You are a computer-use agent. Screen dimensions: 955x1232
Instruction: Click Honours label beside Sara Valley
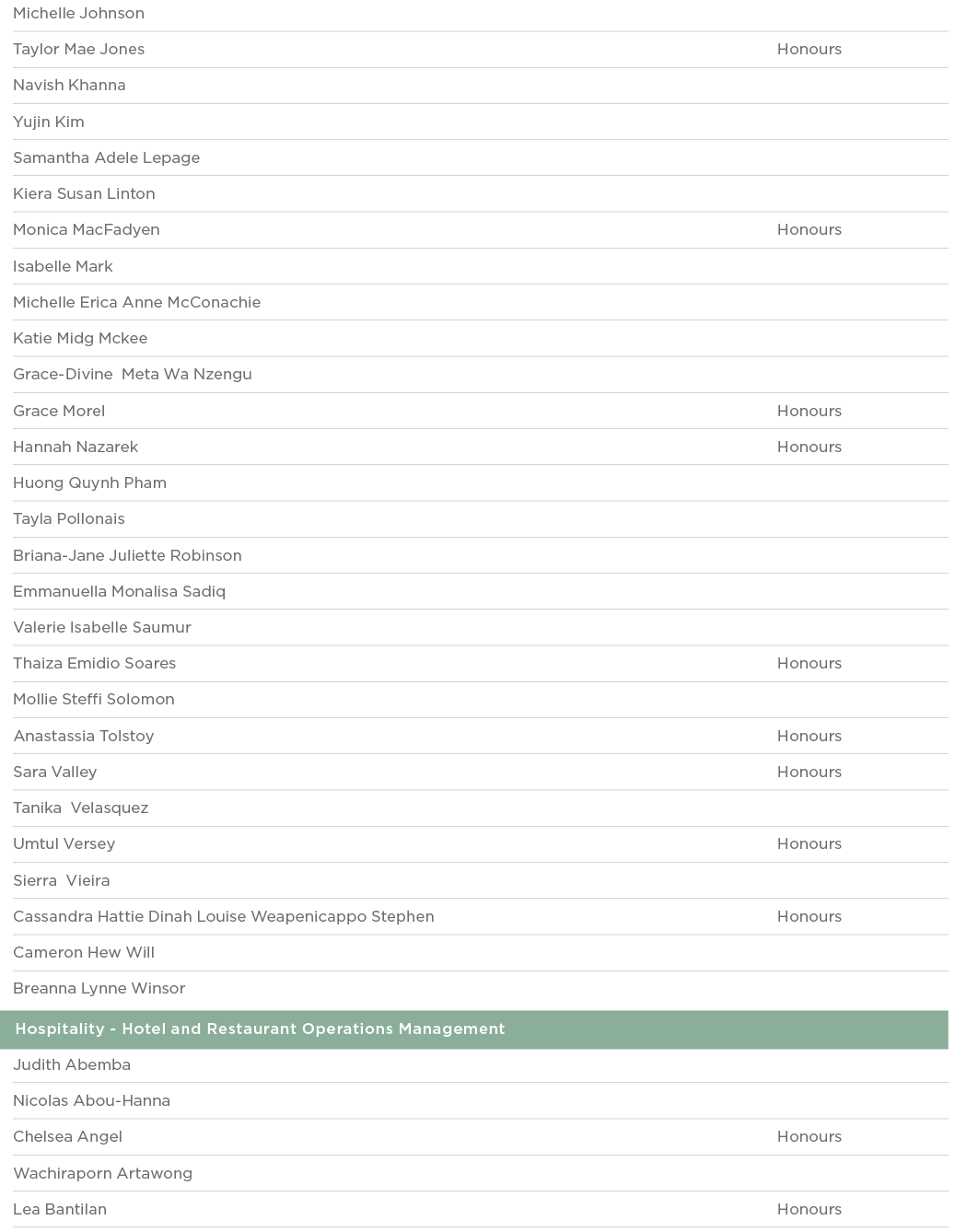click(x=809, y=773)
